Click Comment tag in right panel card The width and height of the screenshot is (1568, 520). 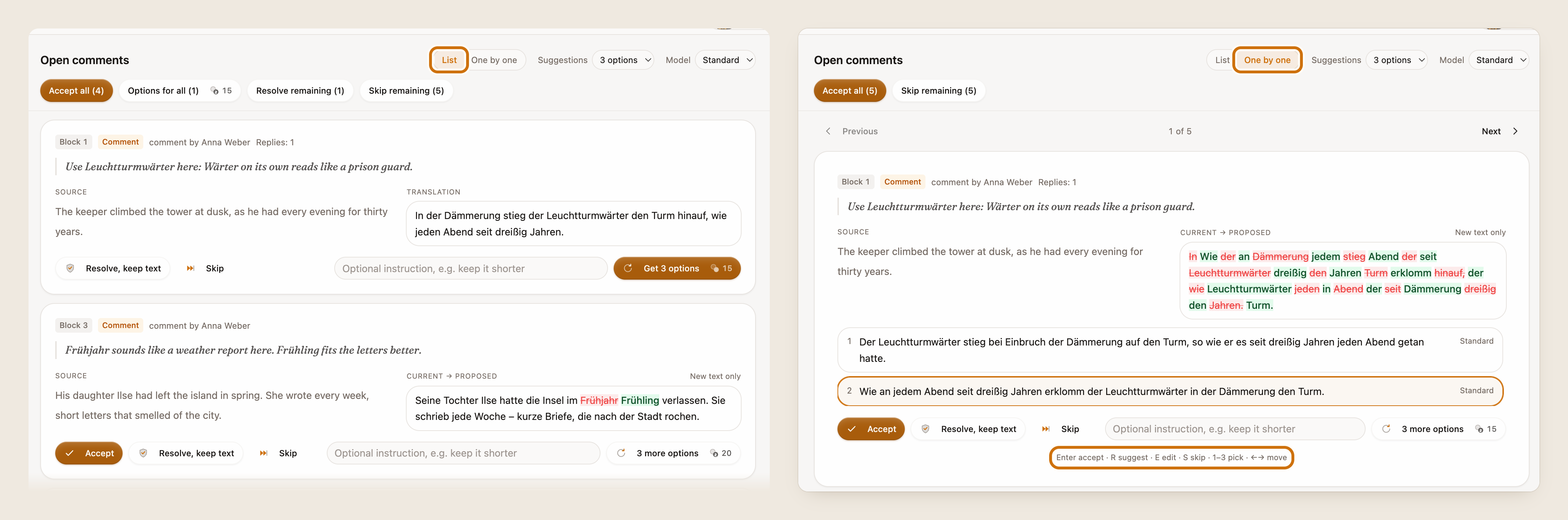pyautogui.click(x=902, y=182)
